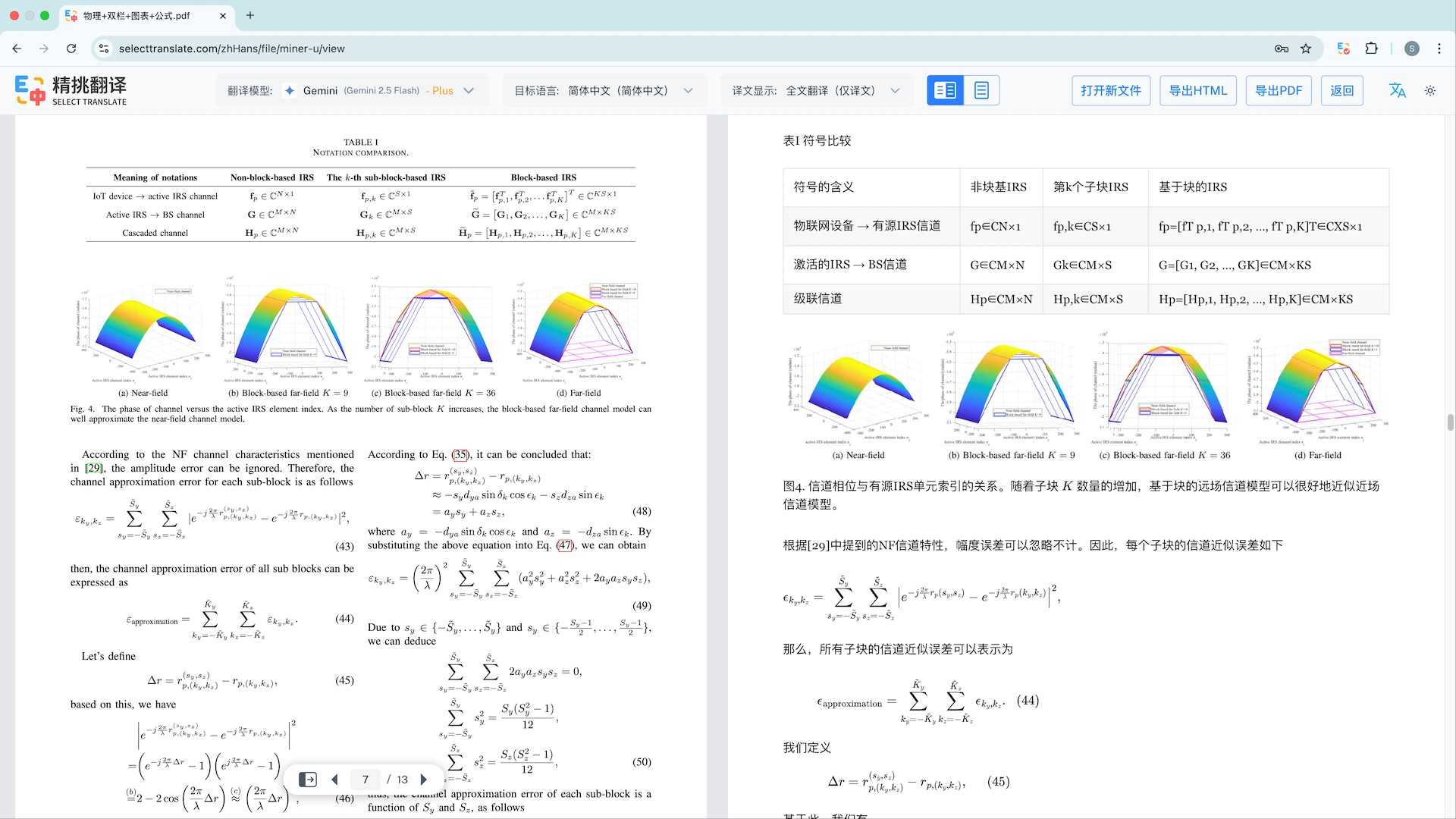The image size is (1456, 819).
Task: Click the 非块基IRS table header cell
Action: point(1000,187)
